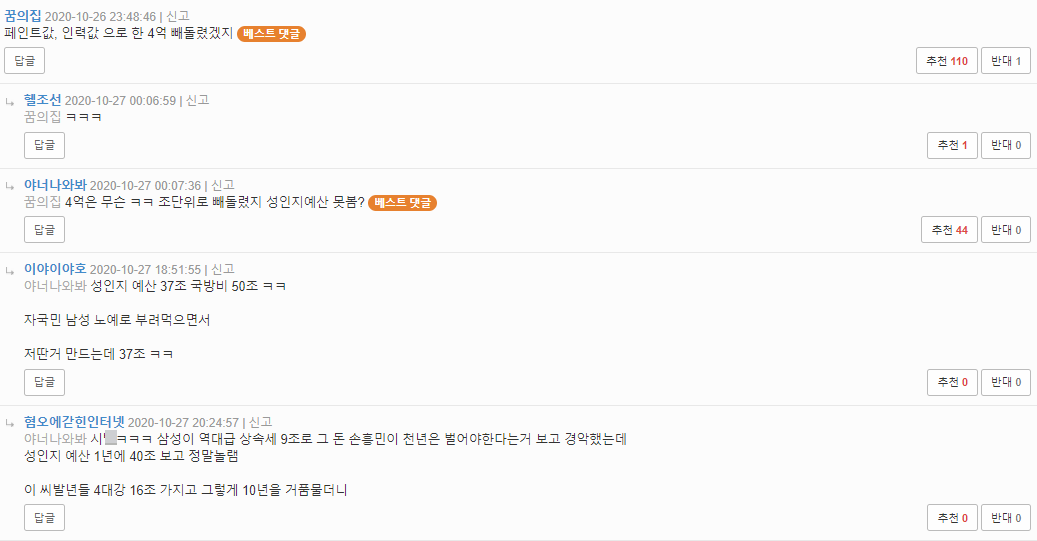Click reply arrow icon beside 헬조선
The width and height of the screenshot is (1037, 541).
click(x=11, y=101)
